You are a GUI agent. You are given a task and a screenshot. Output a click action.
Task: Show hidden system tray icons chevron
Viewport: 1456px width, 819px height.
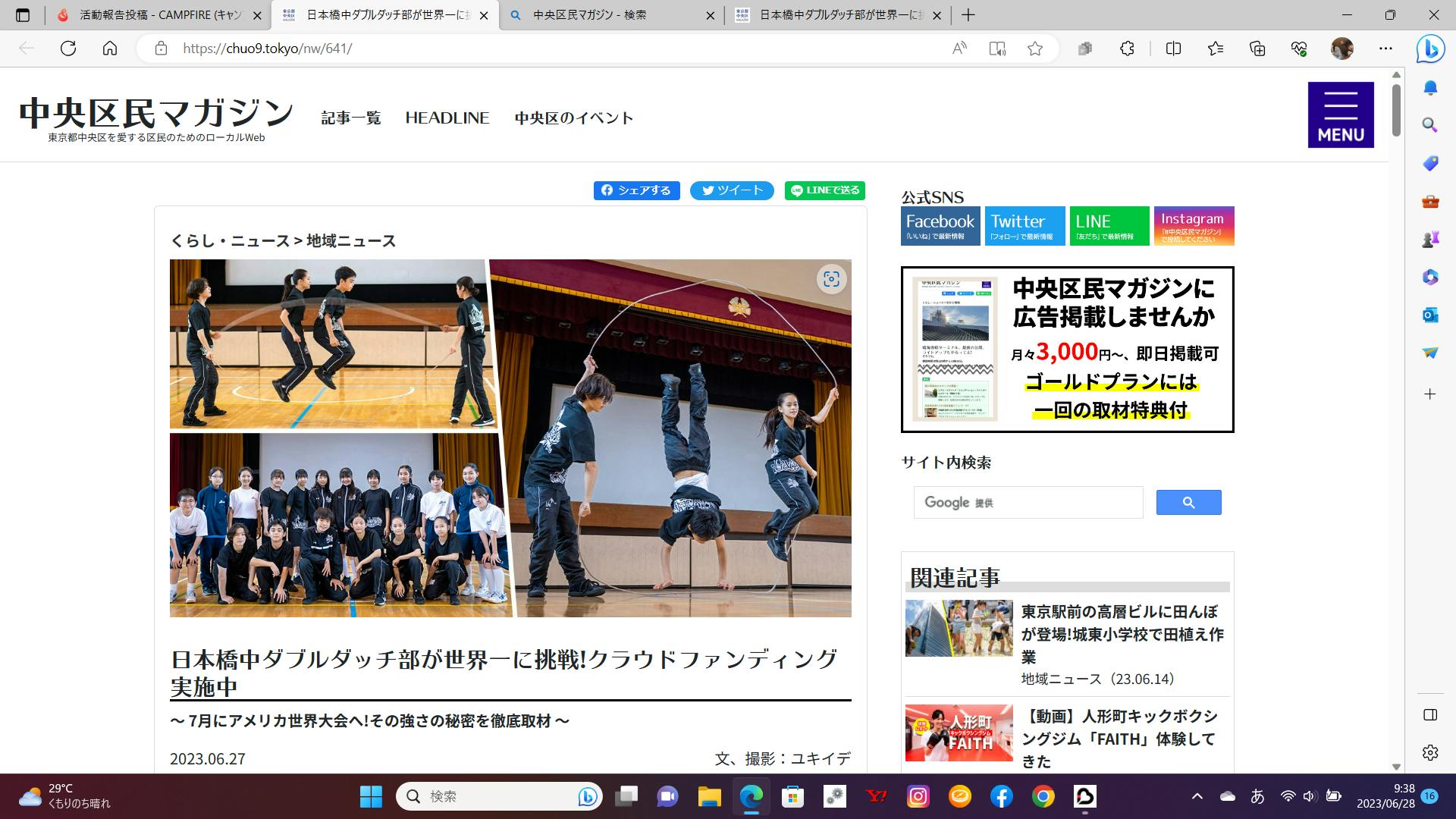(x=1197, y=796)
